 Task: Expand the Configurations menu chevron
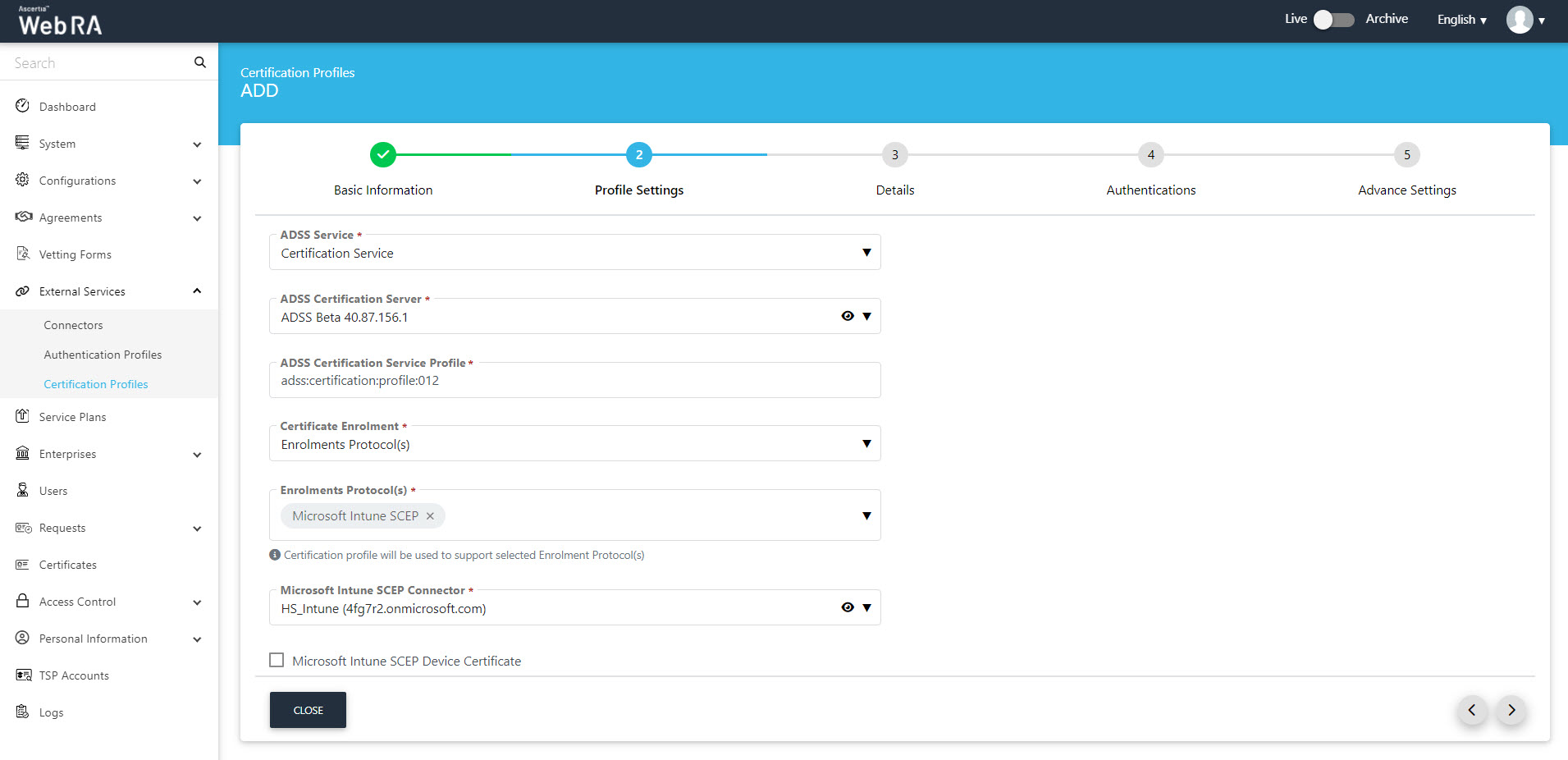pyautogui.click(x=197, y=181)
